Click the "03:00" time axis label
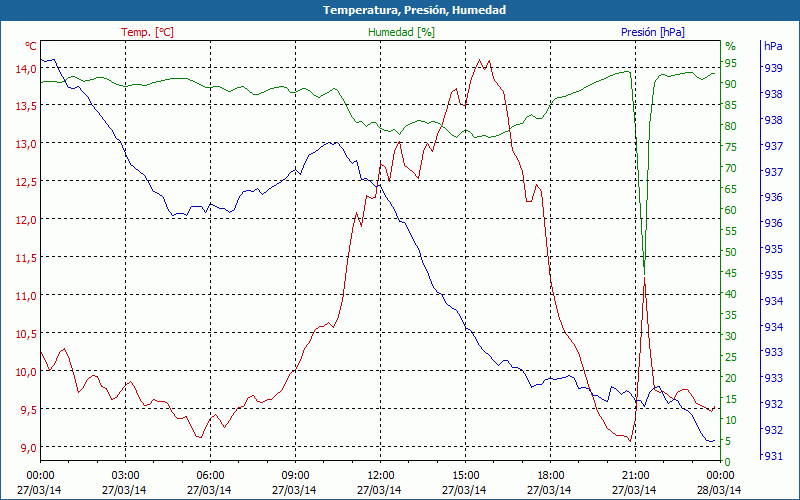 124,476
